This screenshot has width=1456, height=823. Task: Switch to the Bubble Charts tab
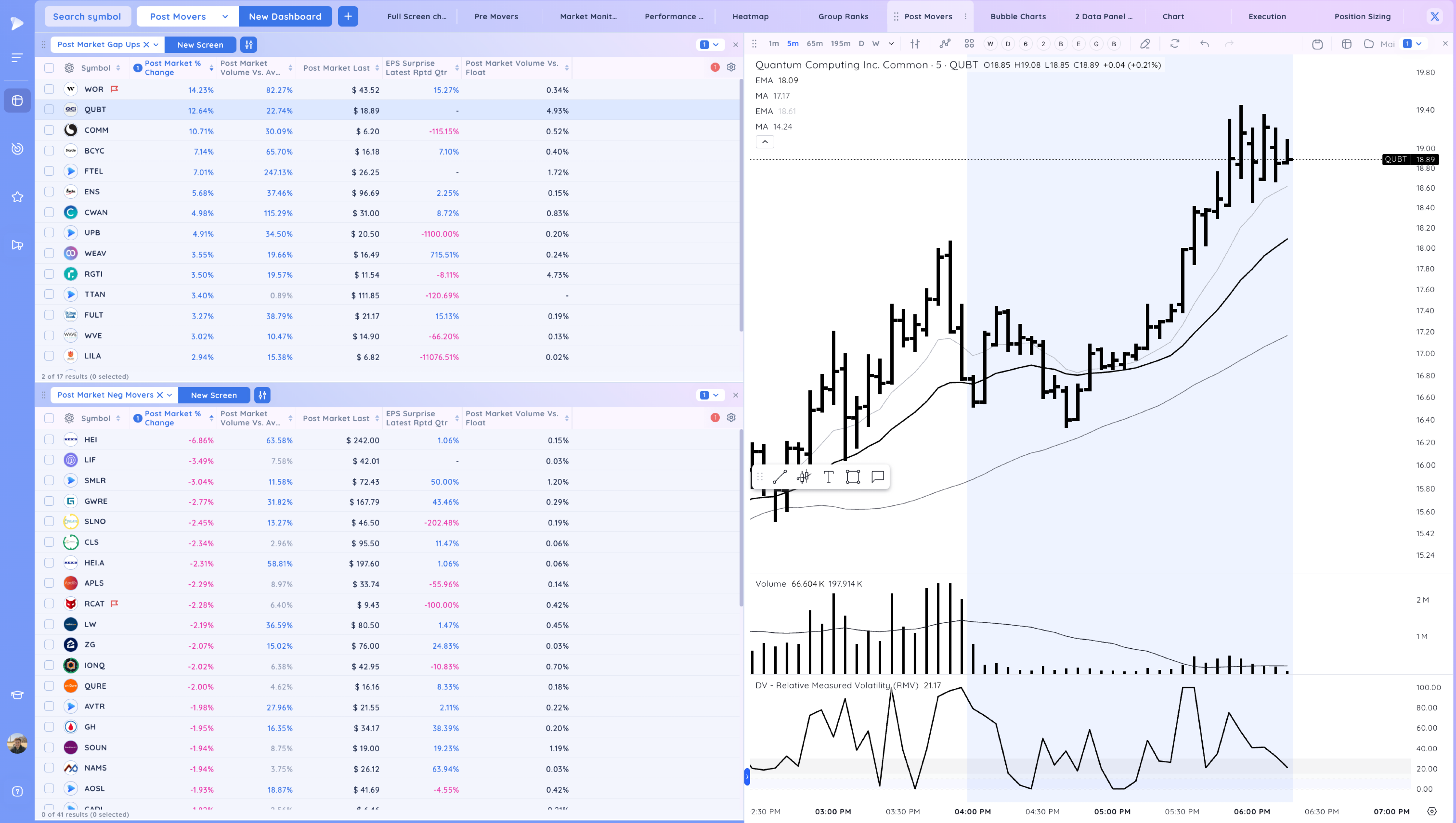click(1018, 16)
